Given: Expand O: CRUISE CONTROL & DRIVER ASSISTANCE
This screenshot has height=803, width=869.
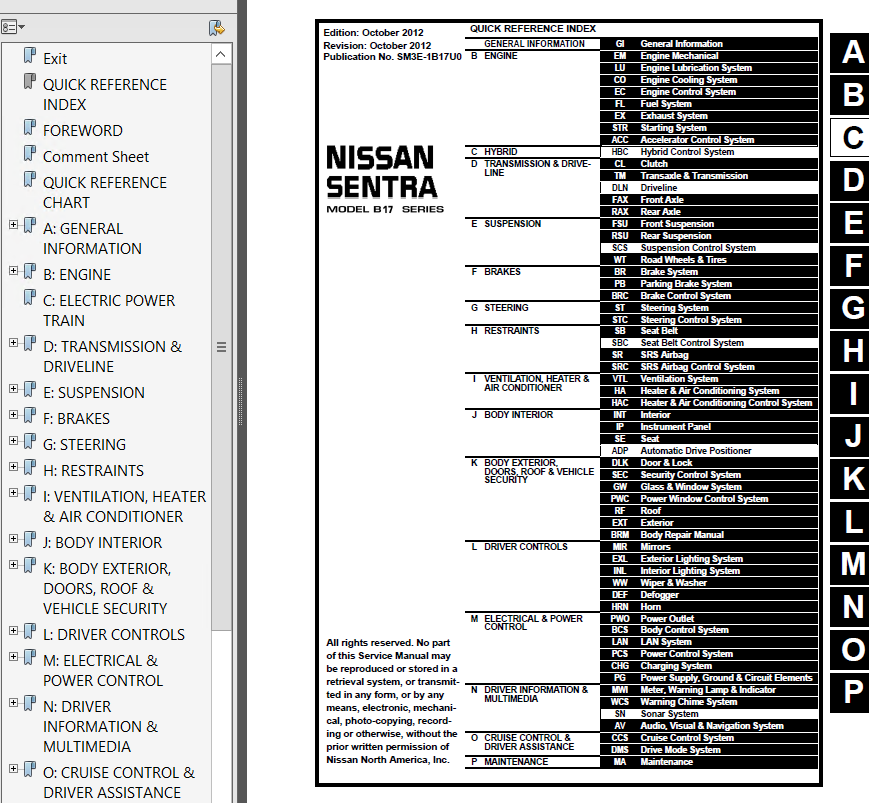Looking at the screenshot, I should point(13,769).
